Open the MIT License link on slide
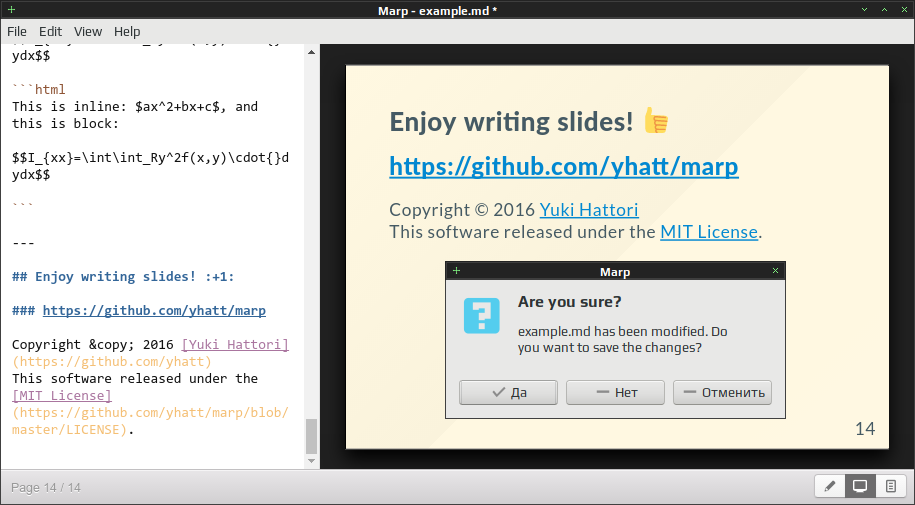915x505 pixels. 709,232
